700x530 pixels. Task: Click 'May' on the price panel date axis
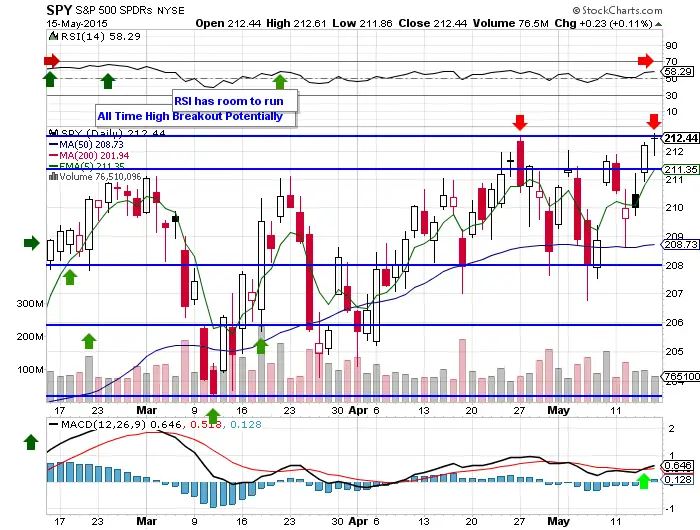pos(558,410)
